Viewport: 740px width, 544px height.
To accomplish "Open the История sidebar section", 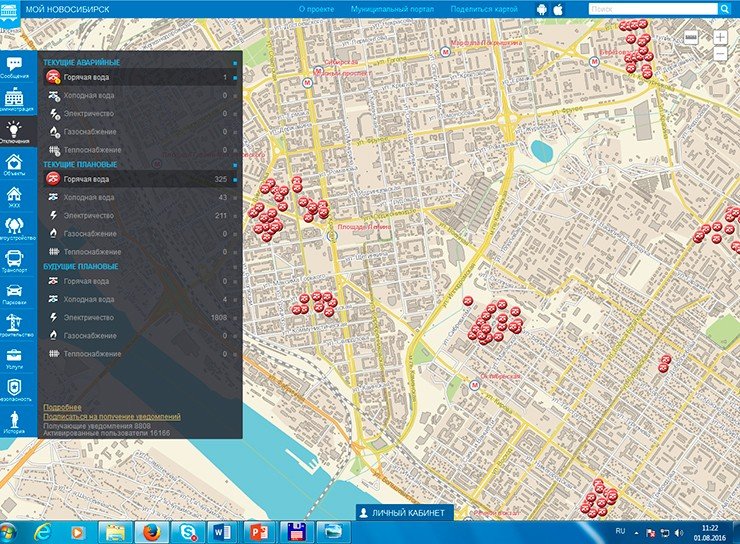I will [x=14, y=421].
